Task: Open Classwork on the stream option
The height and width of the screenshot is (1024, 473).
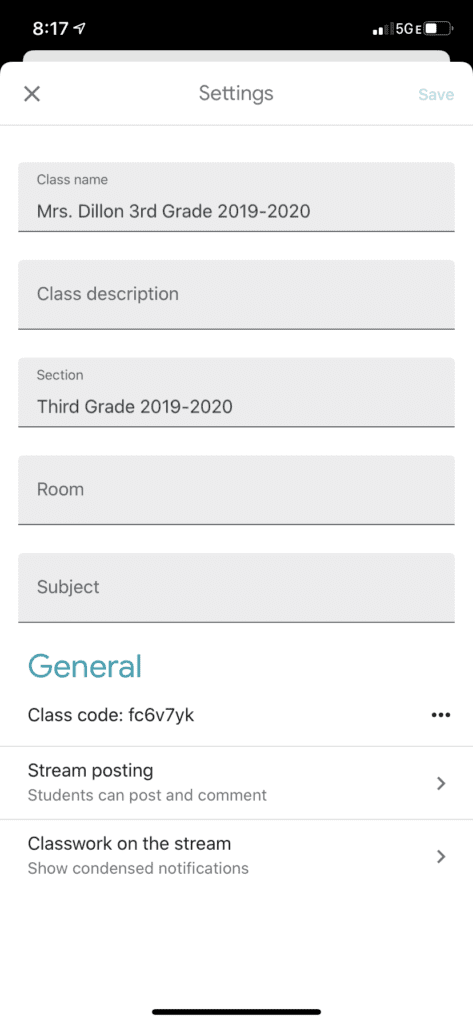Action: [x=236, y=856]
